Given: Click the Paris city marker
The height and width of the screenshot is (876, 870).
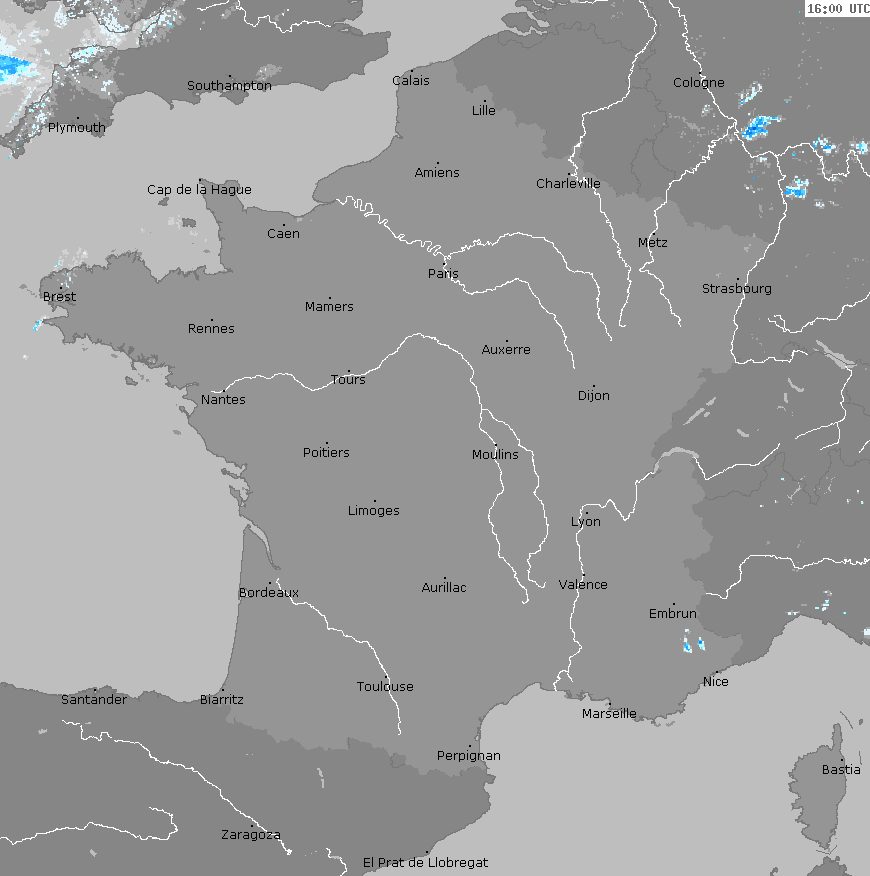Looking at the screenshot, I should pos(445,264).
